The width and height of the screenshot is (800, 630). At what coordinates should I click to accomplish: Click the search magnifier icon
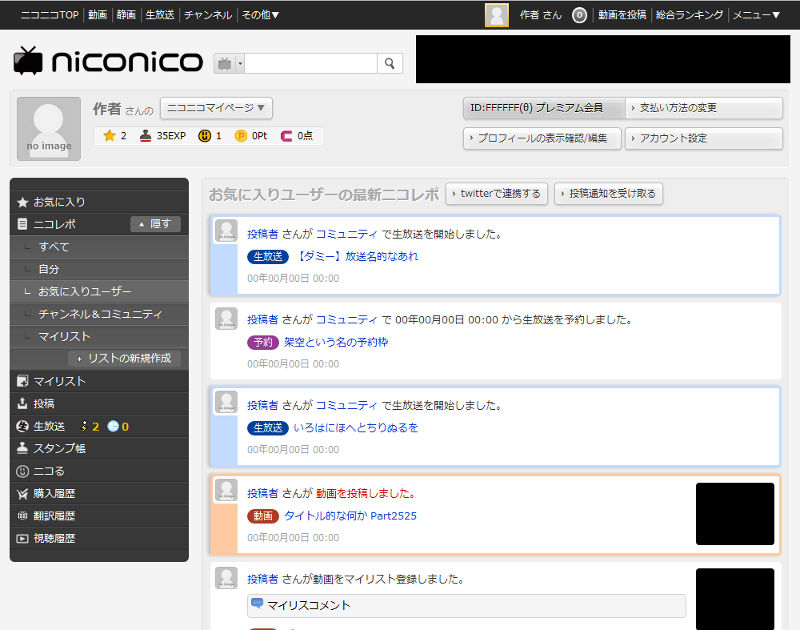pos(390,61)
